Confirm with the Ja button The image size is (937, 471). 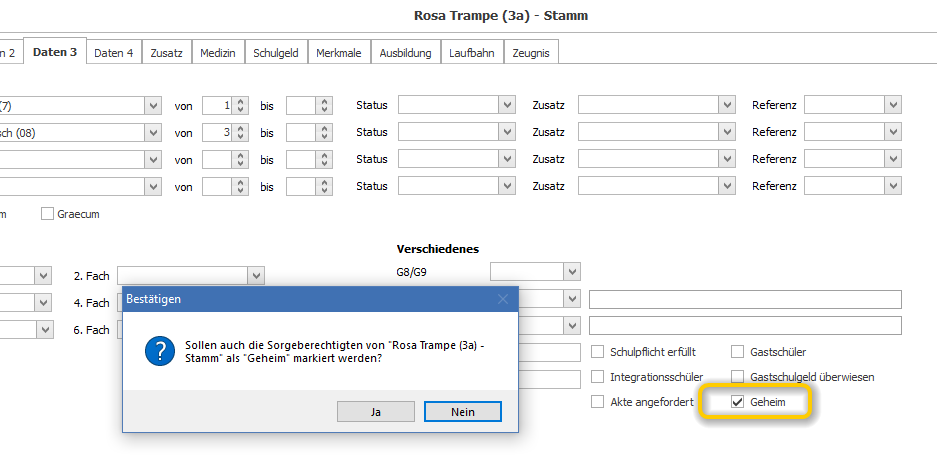point(375,411)
